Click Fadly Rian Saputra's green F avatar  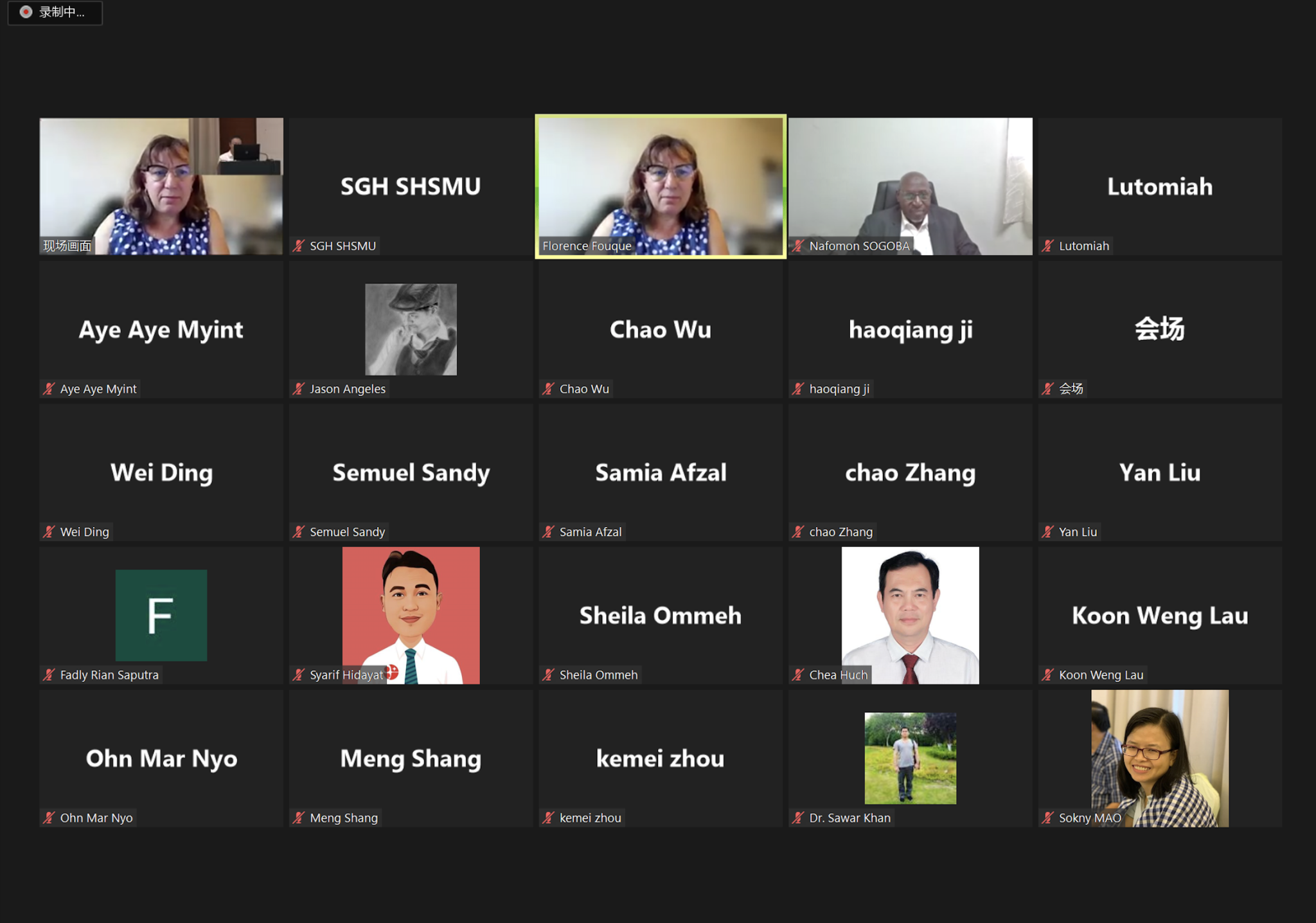161,615
